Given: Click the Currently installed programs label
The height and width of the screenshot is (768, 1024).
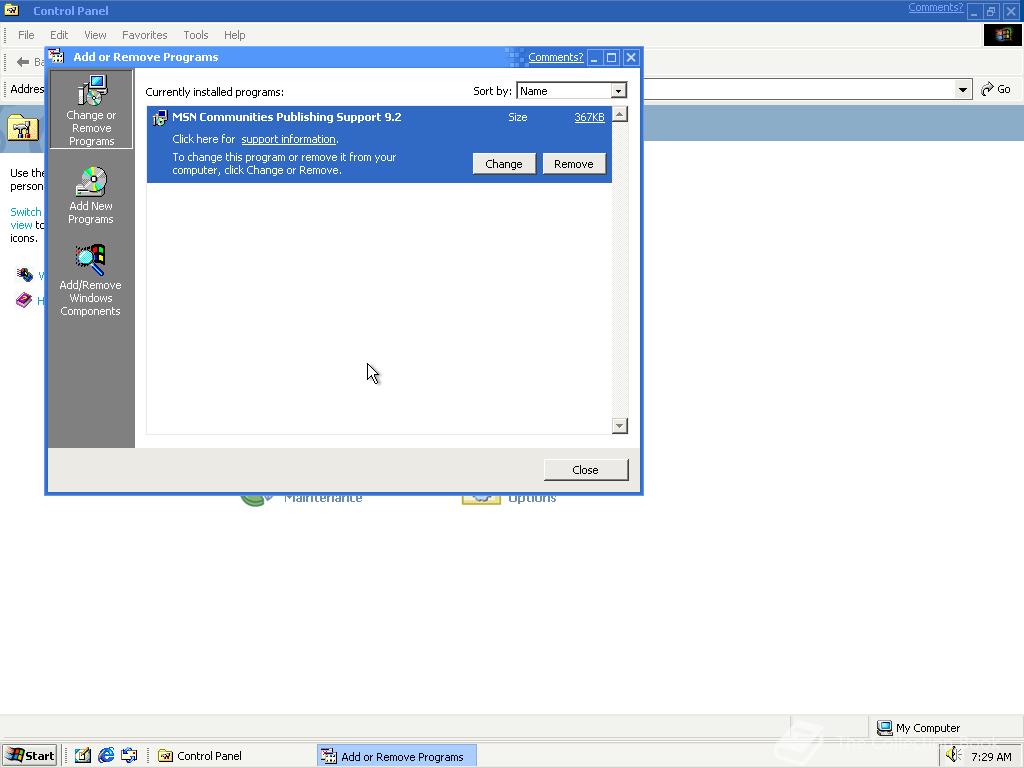Looking at the screenshot, I should pos(214,92).
